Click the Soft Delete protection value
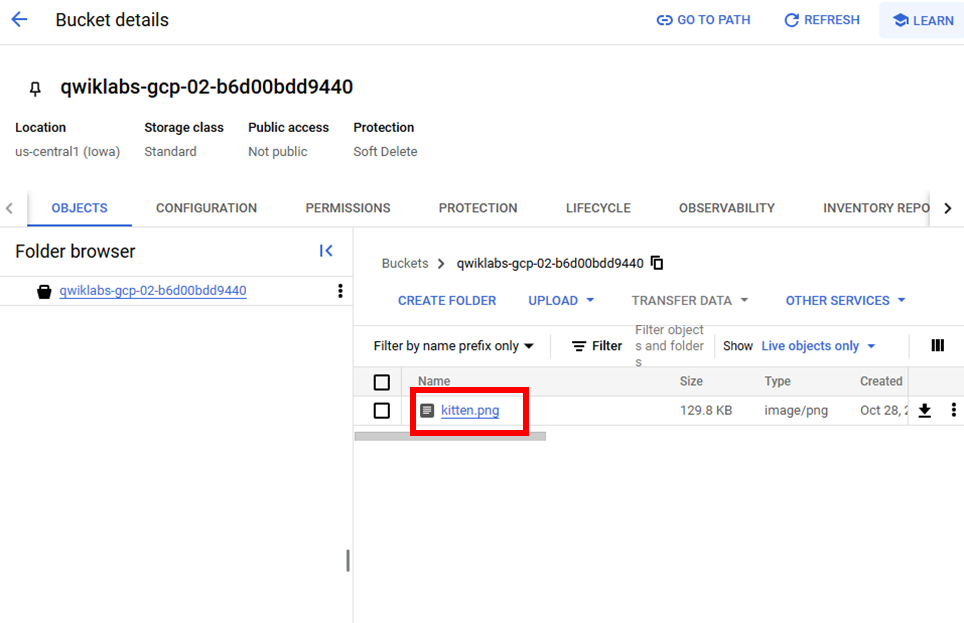This screenshot has height=623, width=964. click(385, 151)
